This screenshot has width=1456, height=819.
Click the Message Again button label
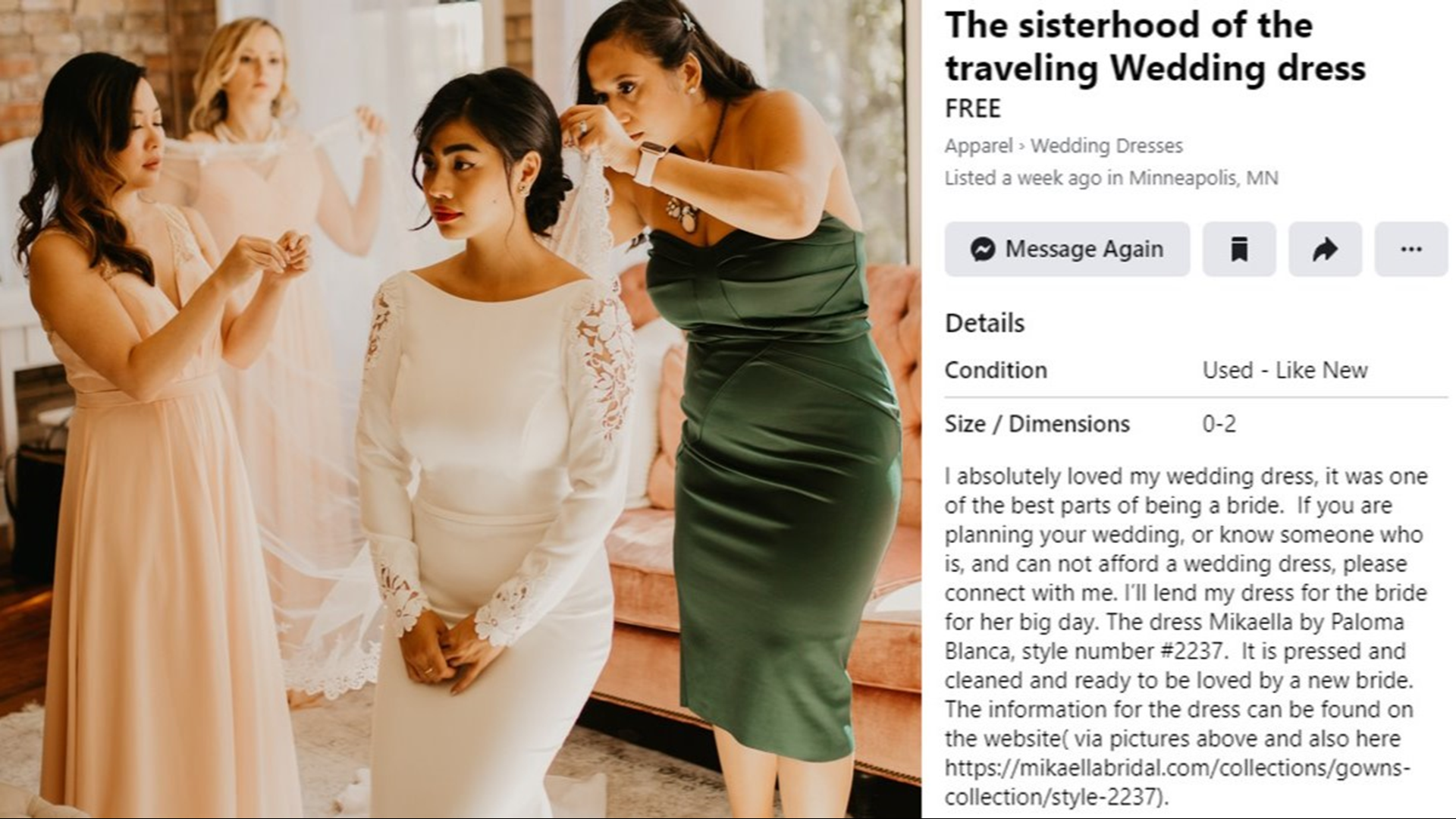tap(1084, 249)
